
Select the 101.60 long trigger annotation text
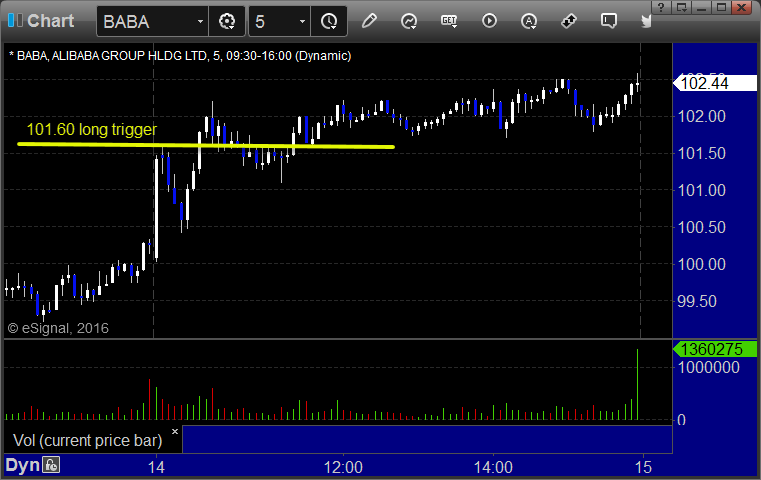(92, 130)
